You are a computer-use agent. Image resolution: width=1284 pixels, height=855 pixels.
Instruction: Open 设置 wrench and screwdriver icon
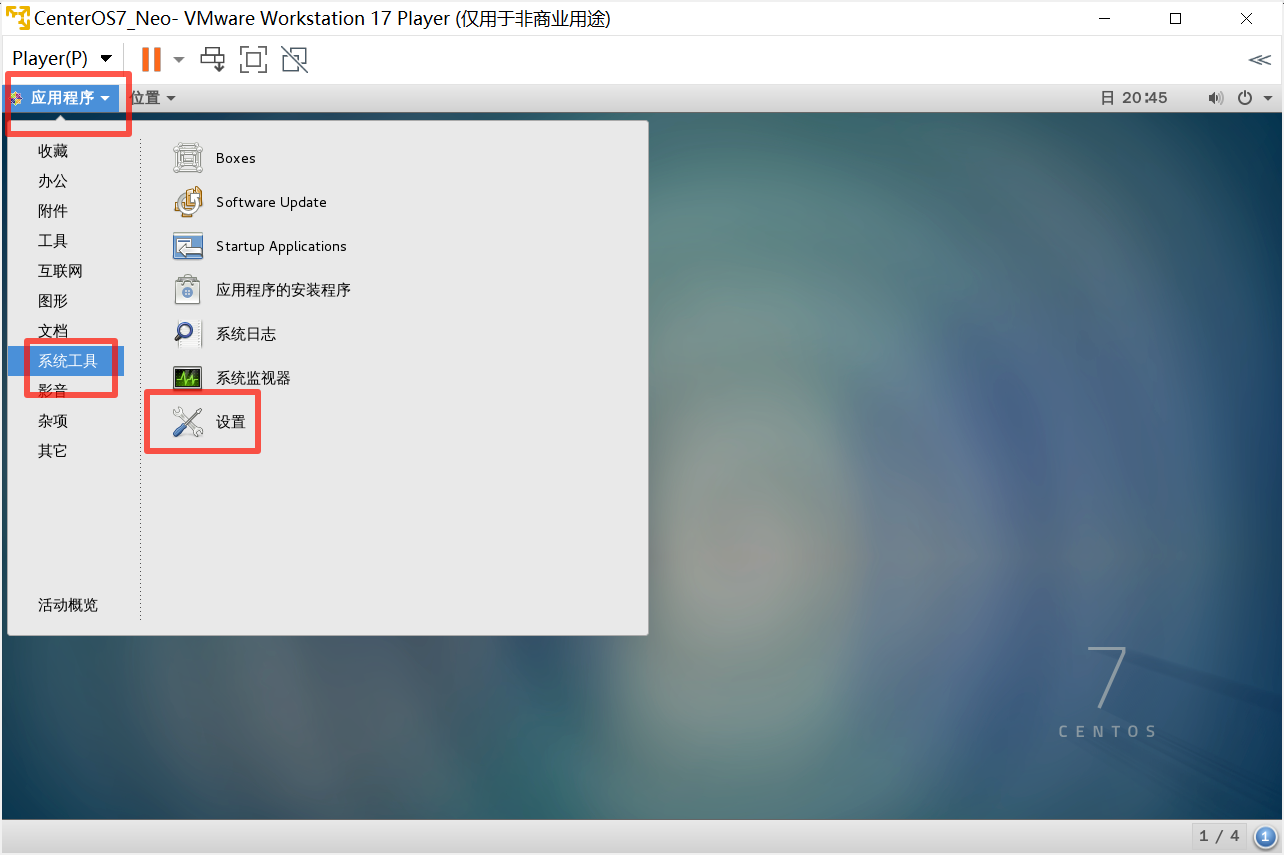188,422
